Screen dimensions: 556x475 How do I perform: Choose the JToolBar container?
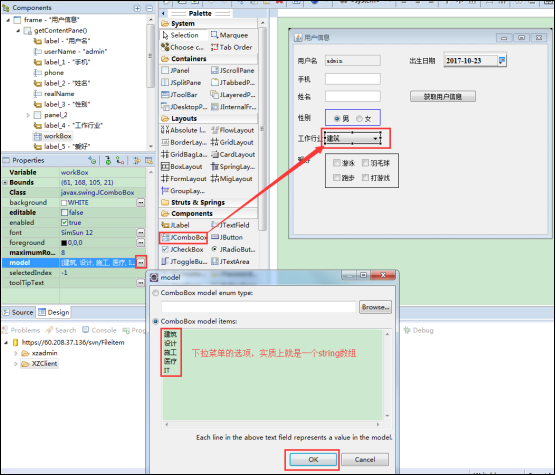(x=179, y=95)
